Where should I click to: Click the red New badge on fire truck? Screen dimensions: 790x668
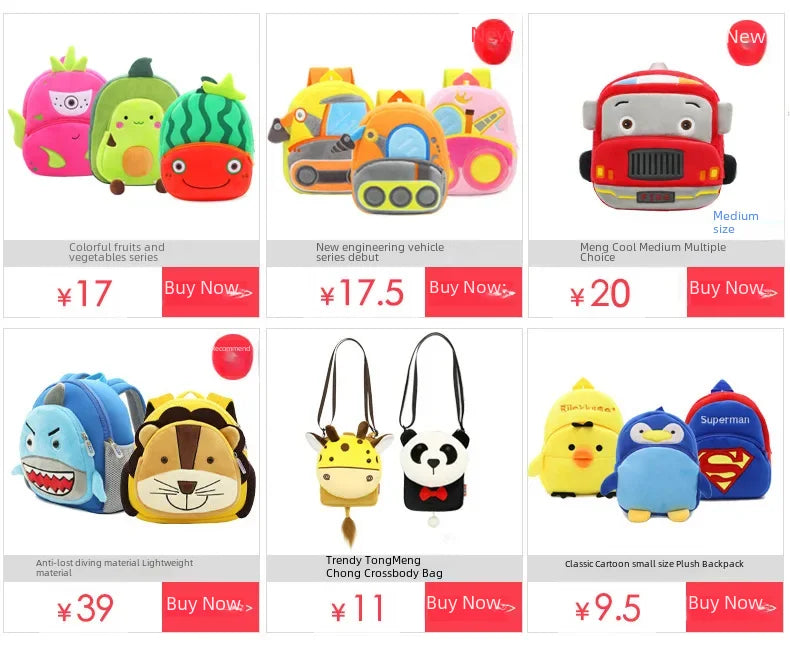747,42
